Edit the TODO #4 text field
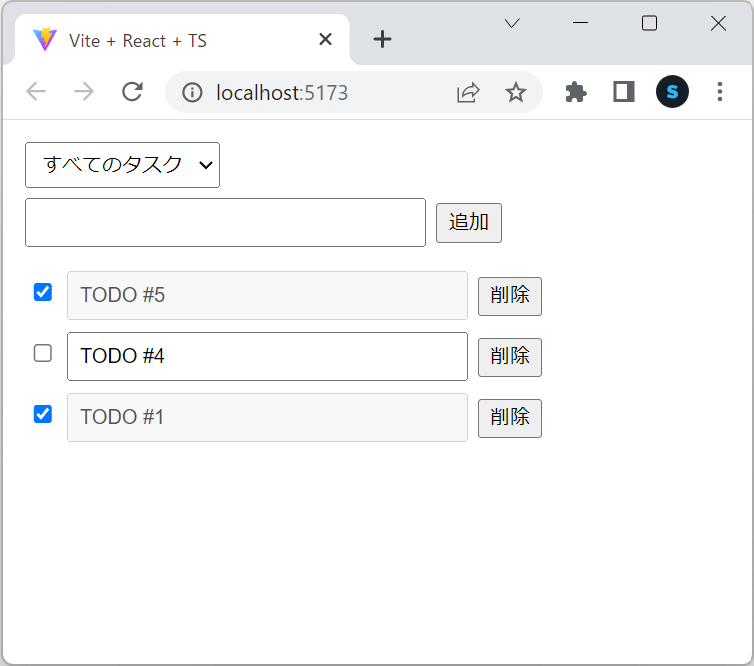The width and height of the screenshot is (754, 666). (x=267, y=356)
